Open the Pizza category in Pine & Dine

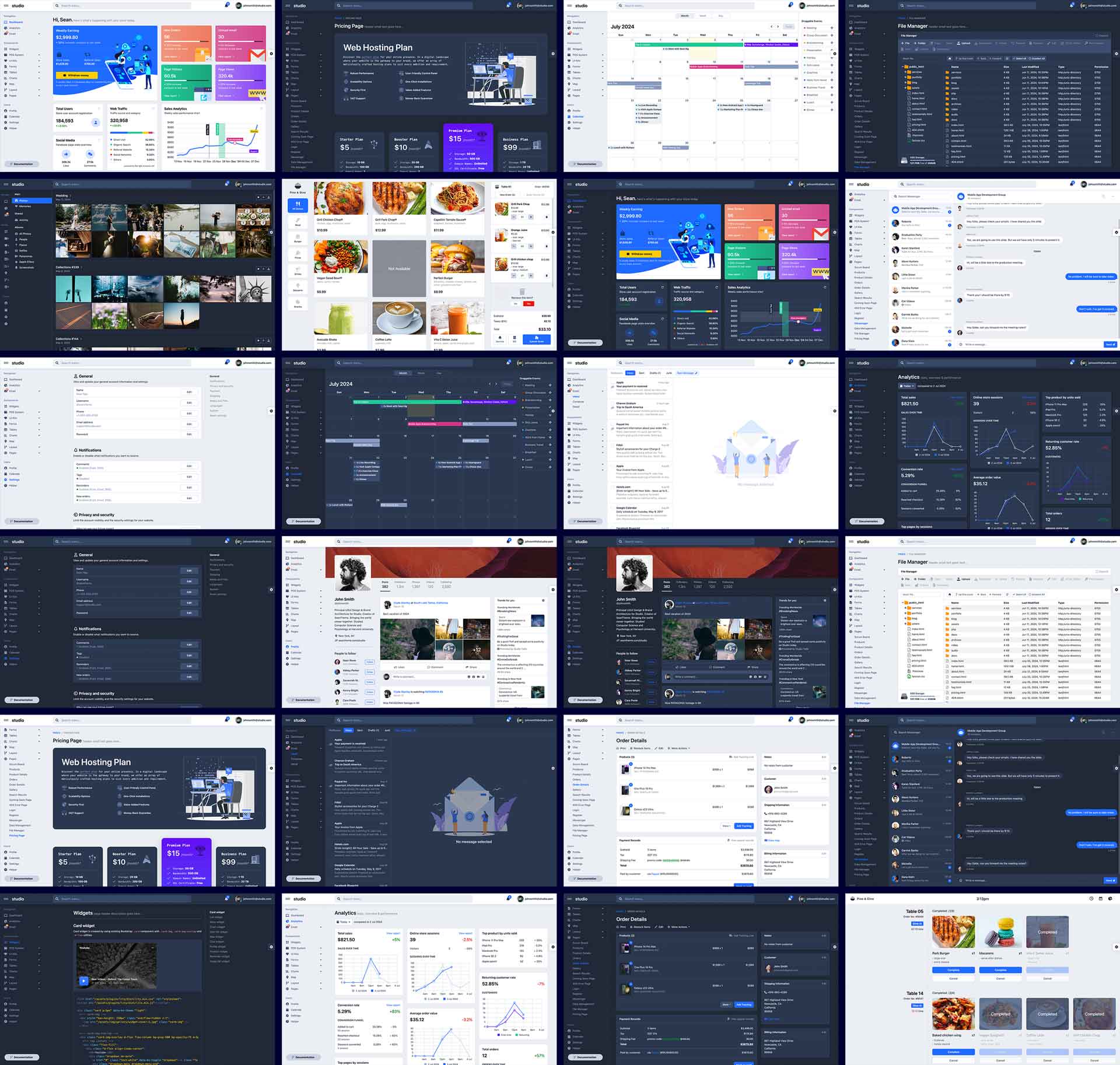(x=297, y=254)
